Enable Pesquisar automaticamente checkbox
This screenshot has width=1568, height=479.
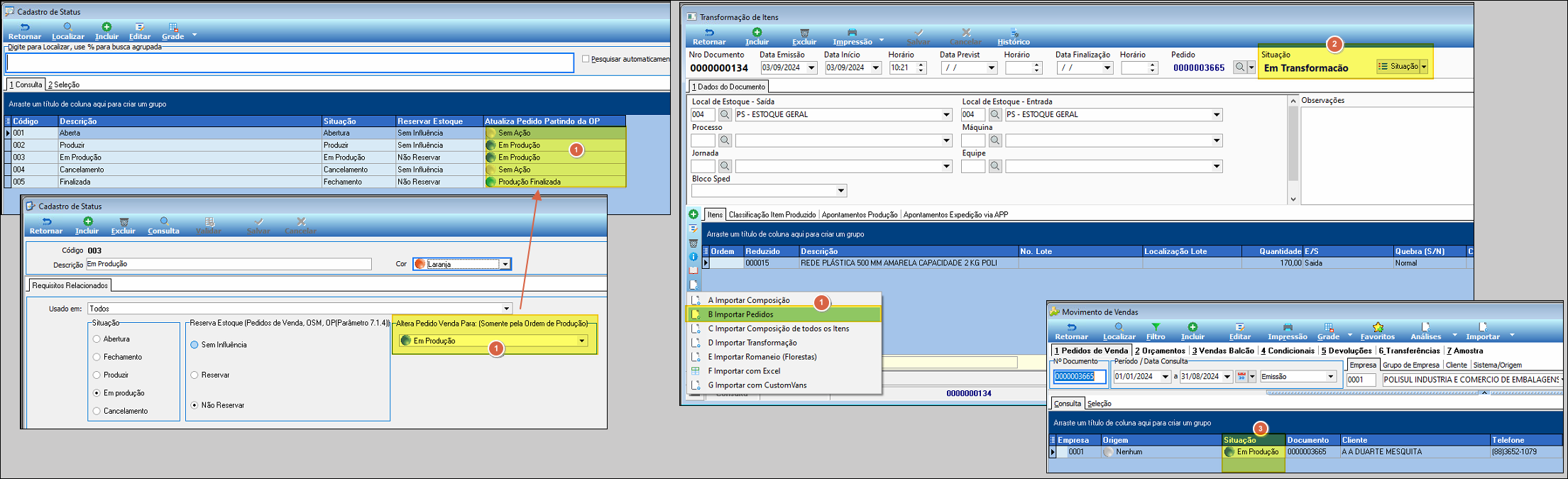(x=586, y=59)
